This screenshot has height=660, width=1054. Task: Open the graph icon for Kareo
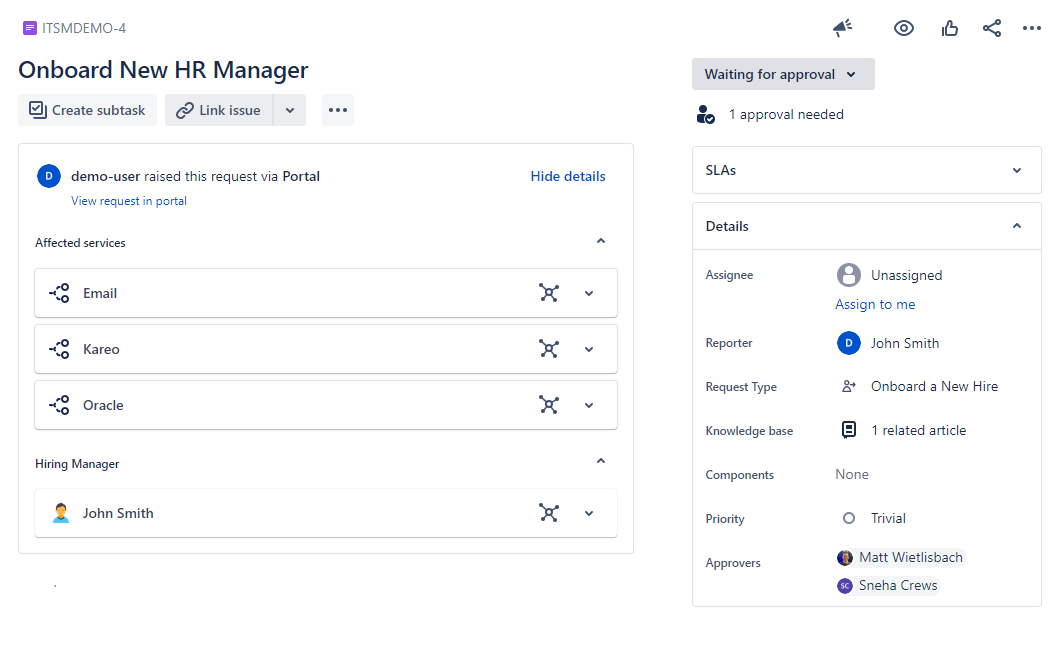pos(549,349)
